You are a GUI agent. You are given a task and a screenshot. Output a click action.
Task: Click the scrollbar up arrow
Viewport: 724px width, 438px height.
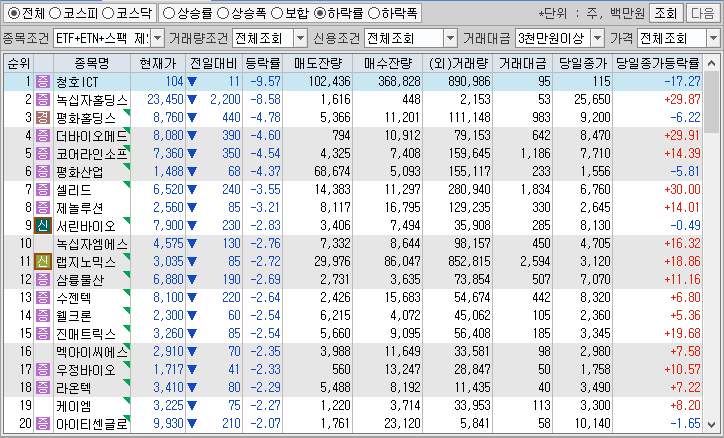tap(710, 64)
